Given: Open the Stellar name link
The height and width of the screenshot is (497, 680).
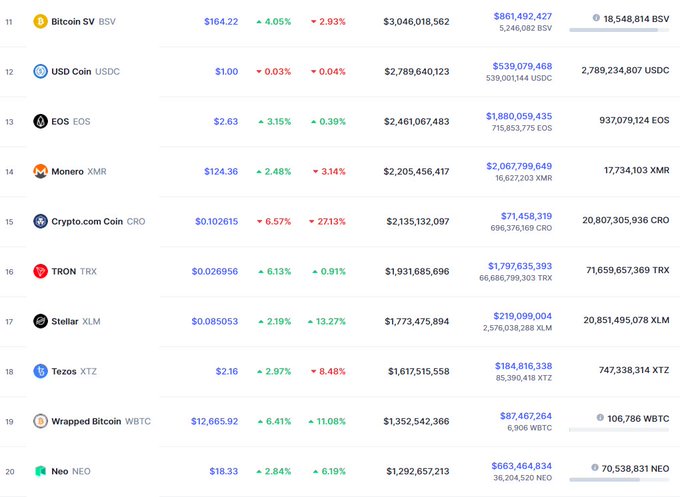Looking at the screenshot, I should (x=65, y=321).
